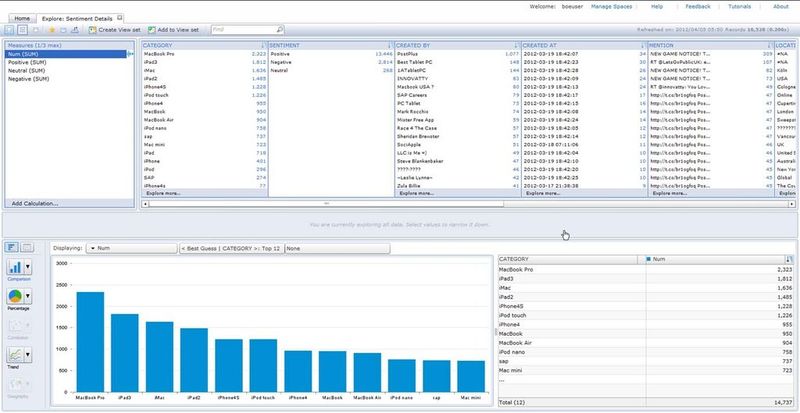Click the sort icon in Num table header
This screenshot has width=800, height=413.
click(x=789, y=259)
